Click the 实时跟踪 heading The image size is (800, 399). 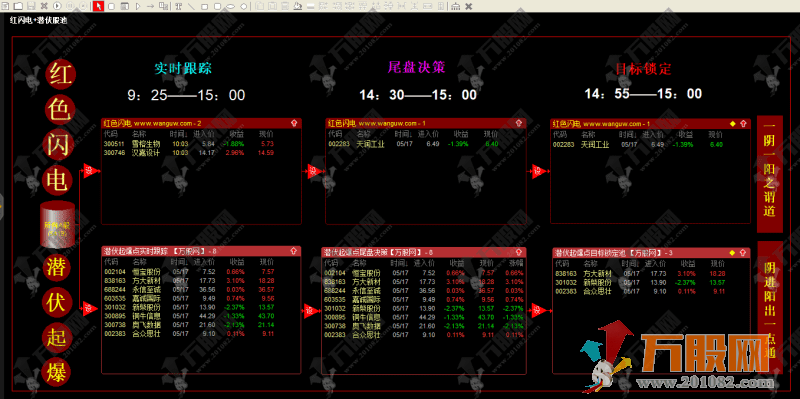(x=183, y=68)
